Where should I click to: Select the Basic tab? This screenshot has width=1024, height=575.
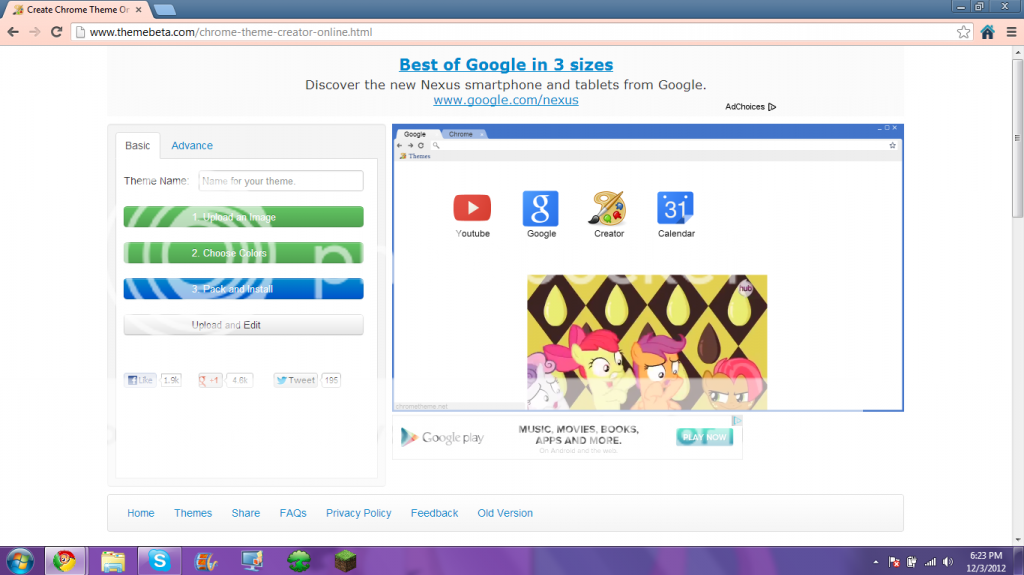point(137,146)
